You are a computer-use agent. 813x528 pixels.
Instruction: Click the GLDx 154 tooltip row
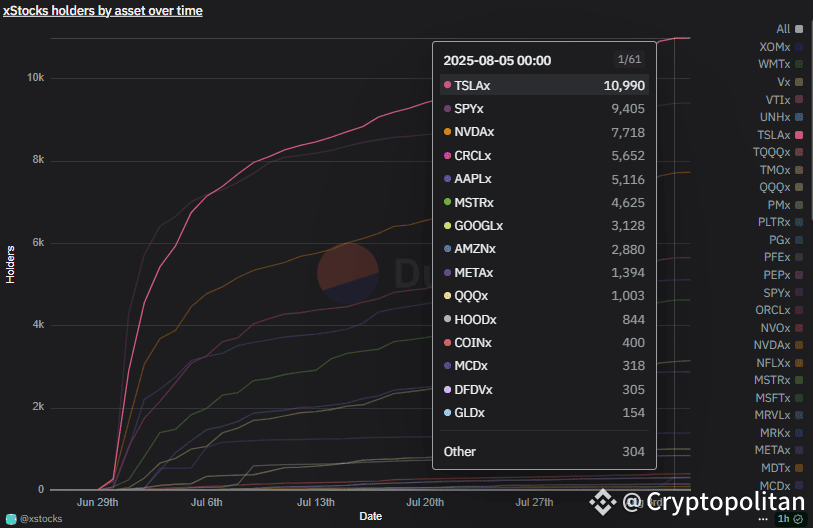point(544,413)
